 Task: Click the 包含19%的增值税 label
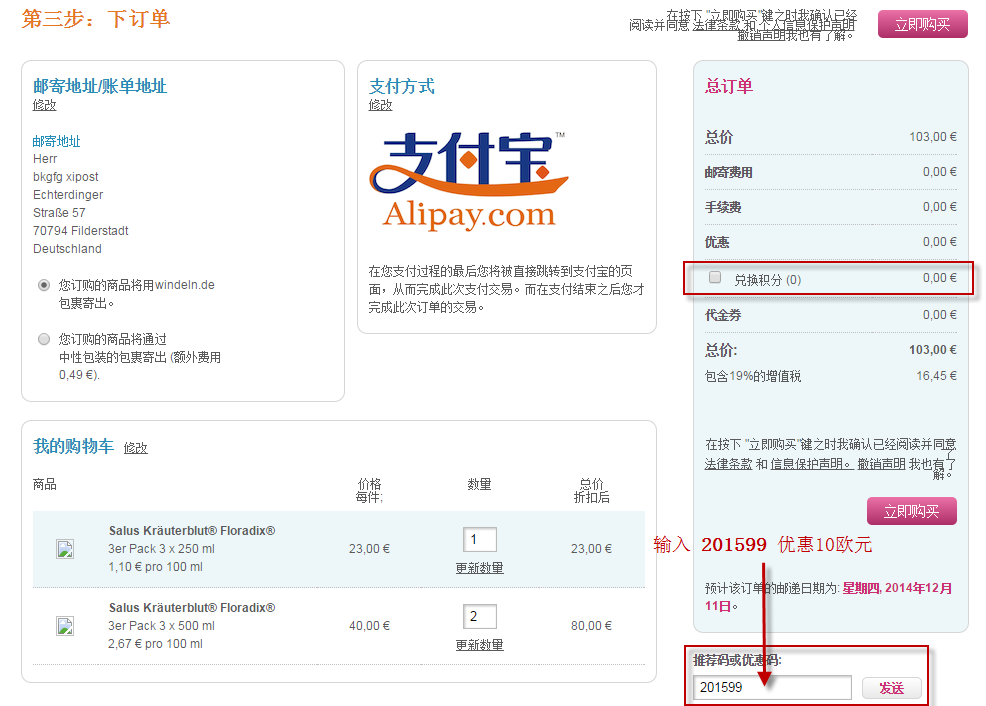(753, 376)
